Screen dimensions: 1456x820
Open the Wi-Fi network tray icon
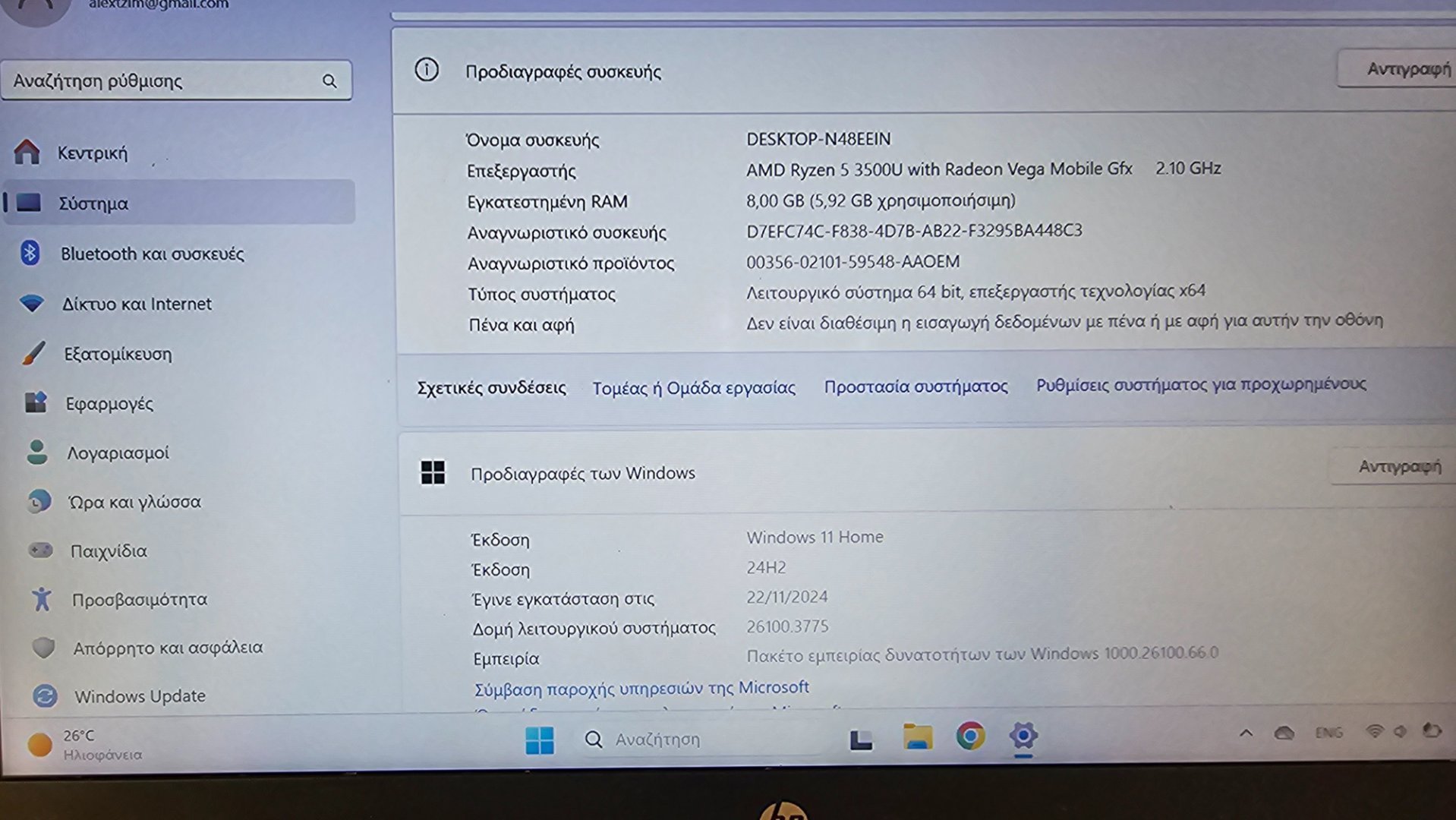[1374, 731]
